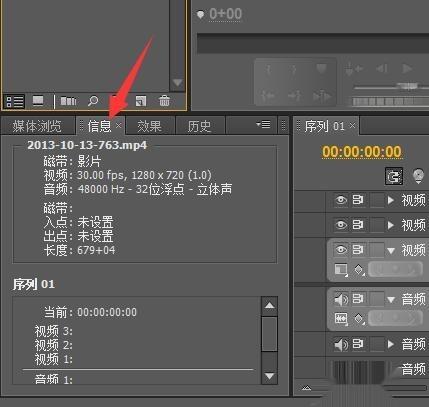Click Step Back in source monitor
429x407 pixels.
click(382, 69)
